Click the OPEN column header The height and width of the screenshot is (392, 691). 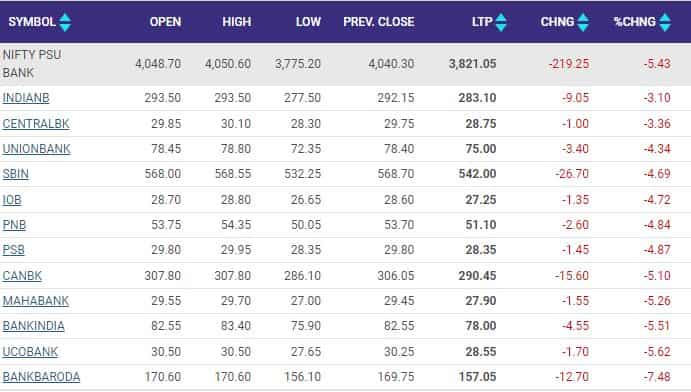tap(165, 22)
